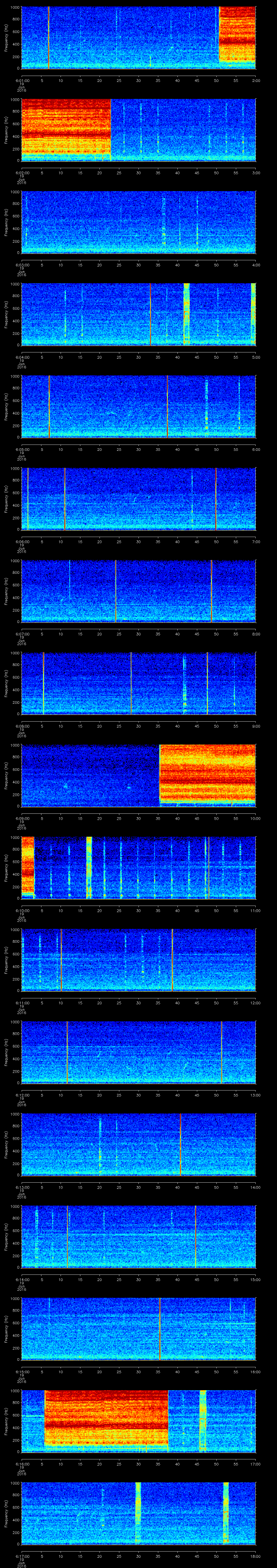Open the spectrogram panel starting at 6:12:00

(138, 1052)
